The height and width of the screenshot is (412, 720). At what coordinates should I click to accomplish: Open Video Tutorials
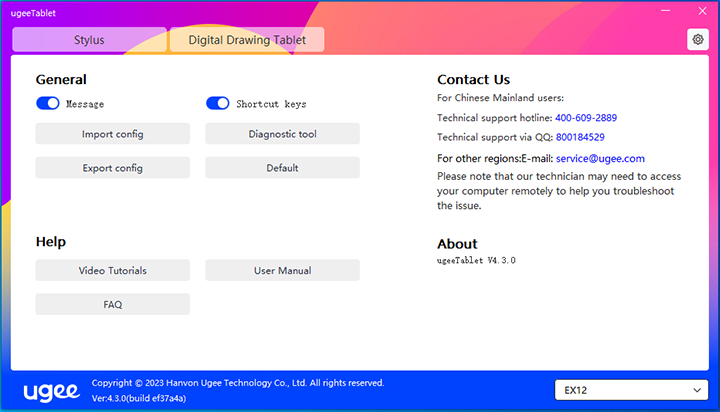112,270
